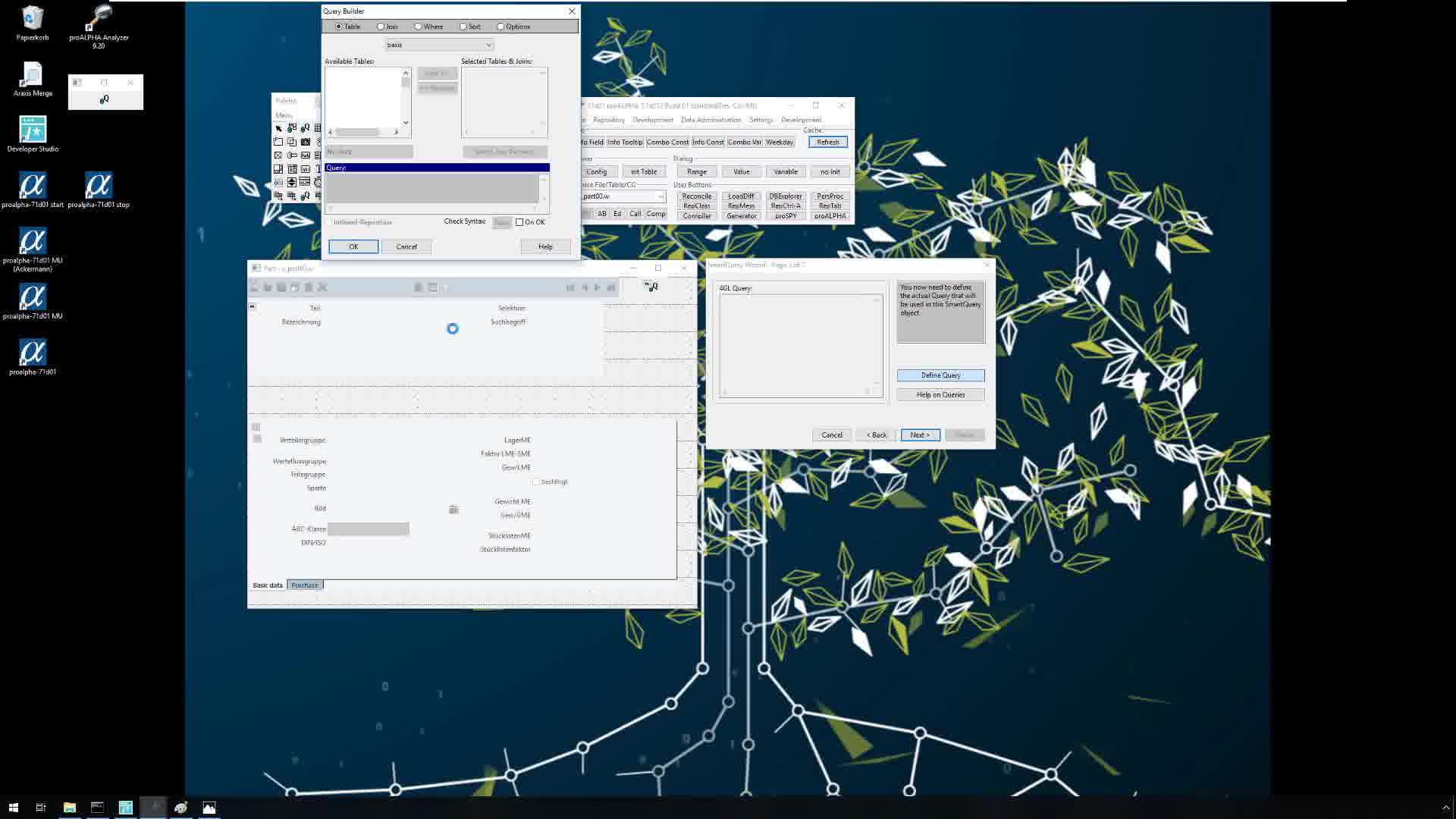The height and width of the screenshot is (819, 1456).
Task: Select the camera image tool in the Palette
Action: click(x=306, y=142)
